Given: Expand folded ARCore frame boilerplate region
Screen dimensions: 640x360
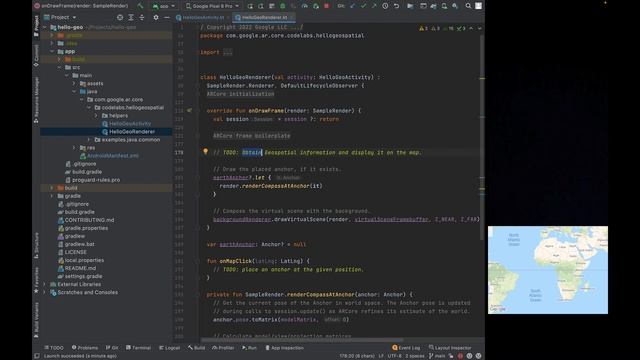Looking at the screenshot, I should (x=251, y=136).
